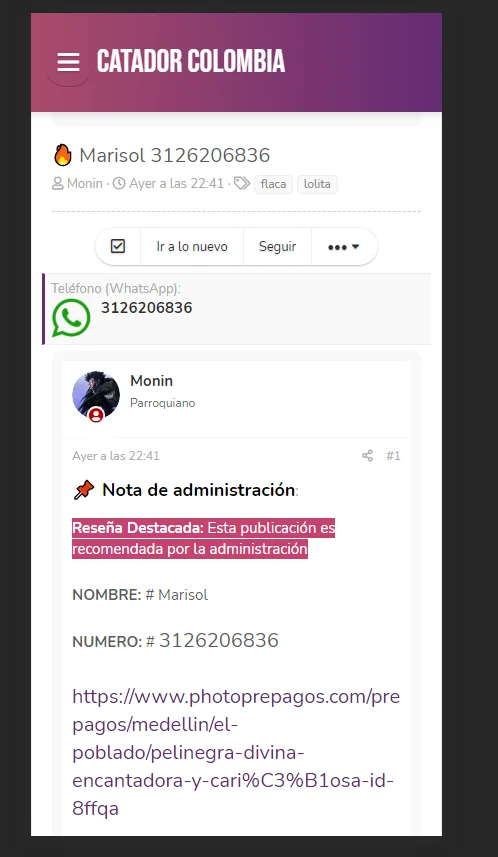
Task: Select the flaca tag
Action: click(273, 184)
